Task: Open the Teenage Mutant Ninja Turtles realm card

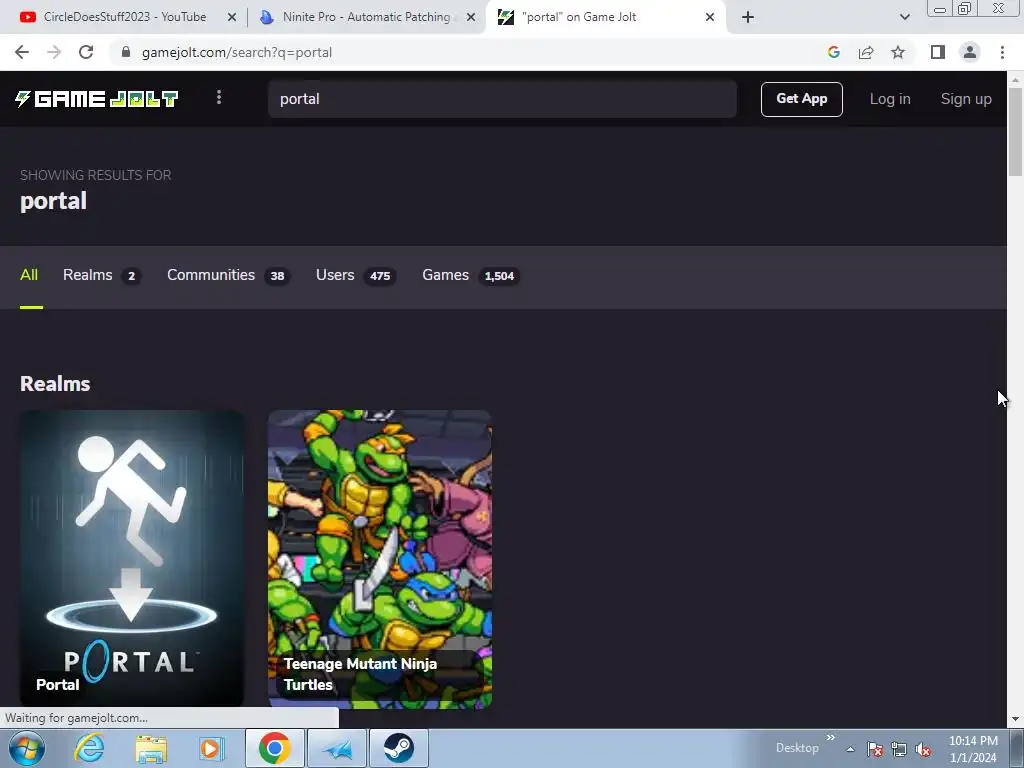Action: point(379,559)
